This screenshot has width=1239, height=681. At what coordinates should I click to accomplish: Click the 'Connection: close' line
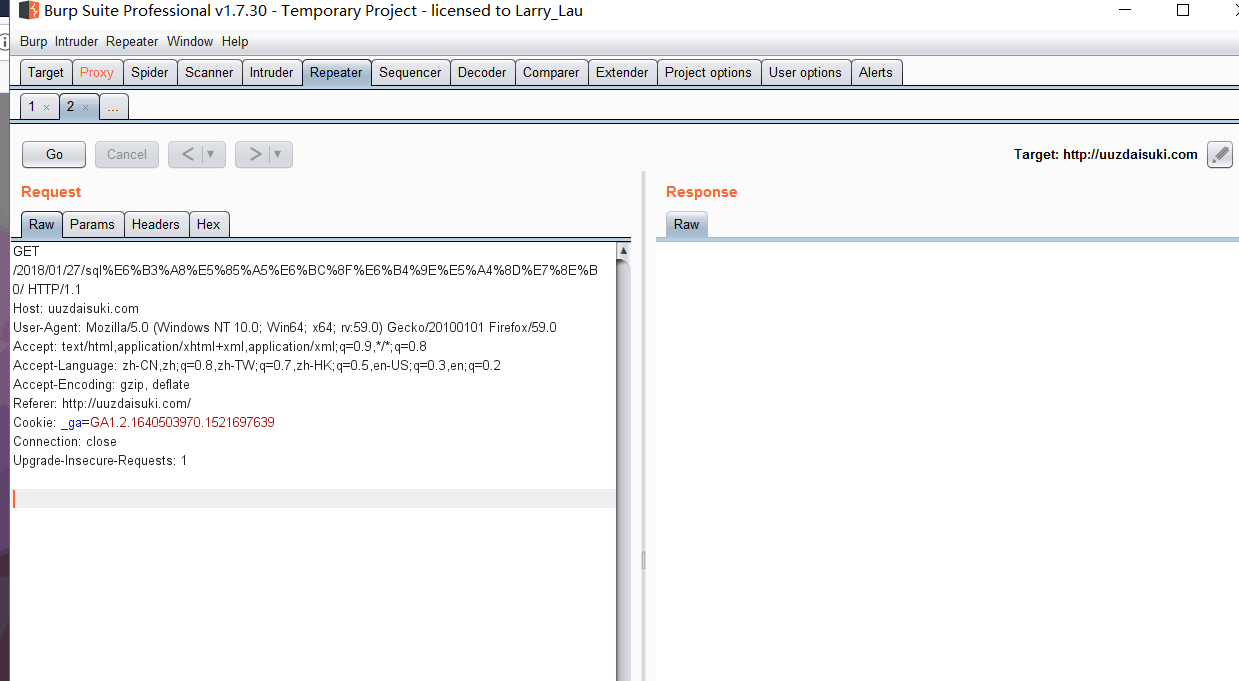point(65,441)
